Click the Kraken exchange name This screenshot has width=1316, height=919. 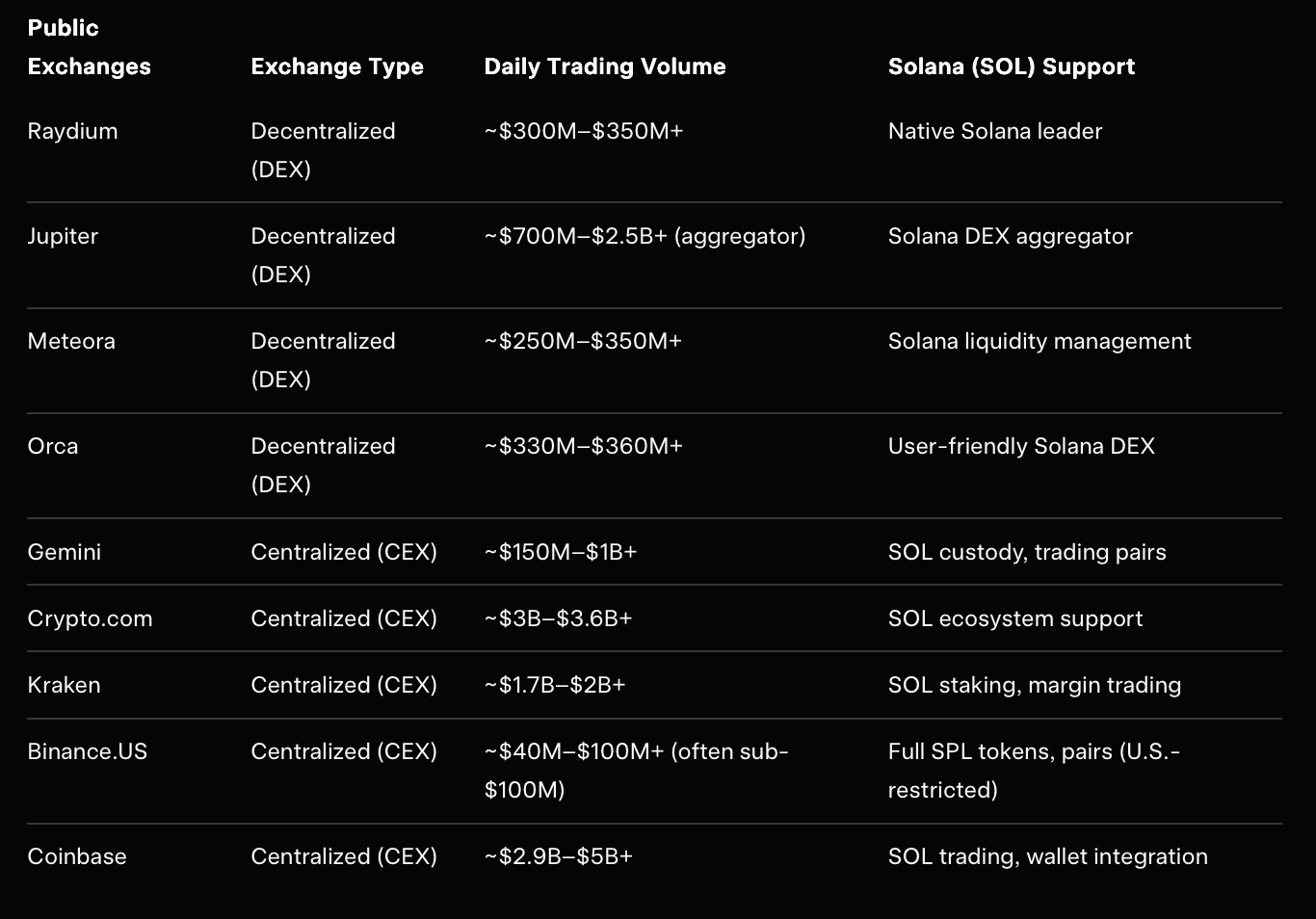click(x=64, y=685)
